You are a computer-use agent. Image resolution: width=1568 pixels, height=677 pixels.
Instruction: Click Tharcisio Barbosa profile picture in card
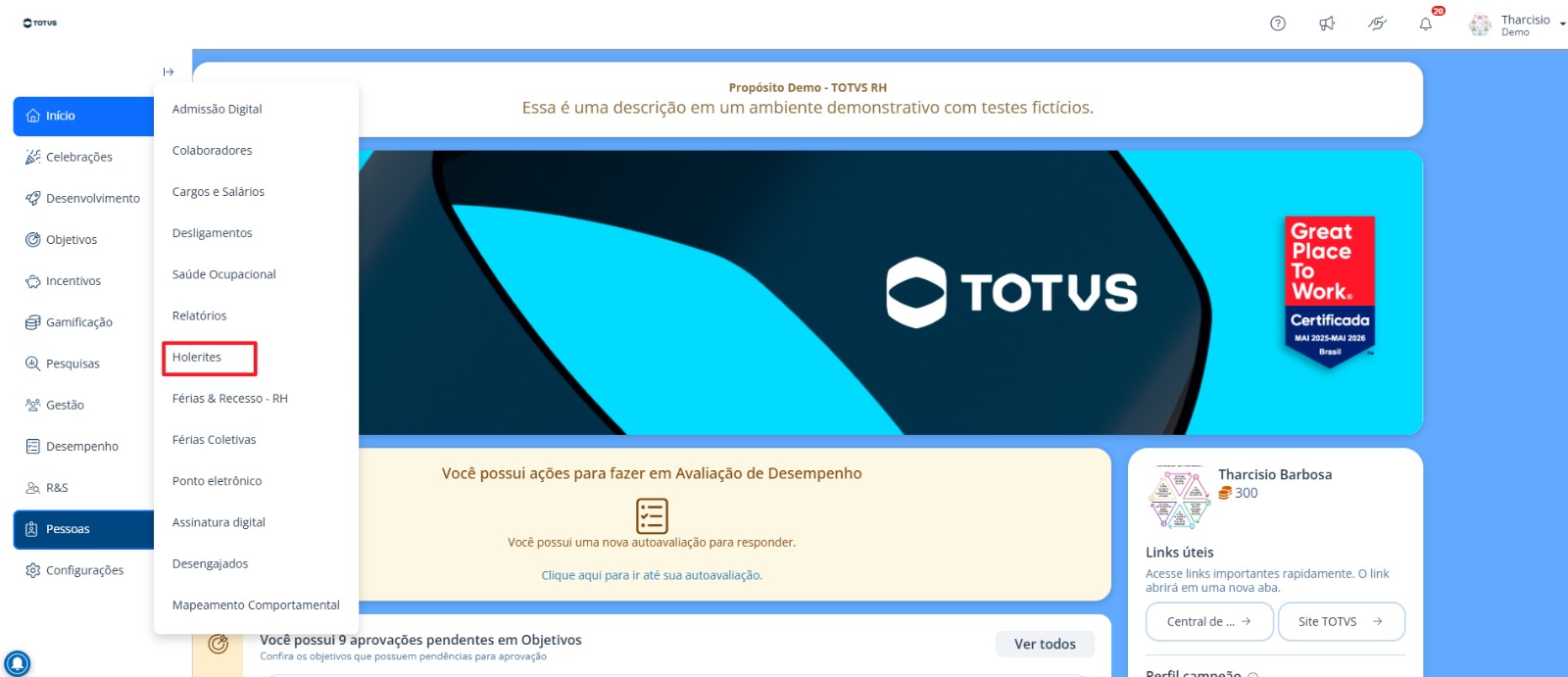[1179, 498]
